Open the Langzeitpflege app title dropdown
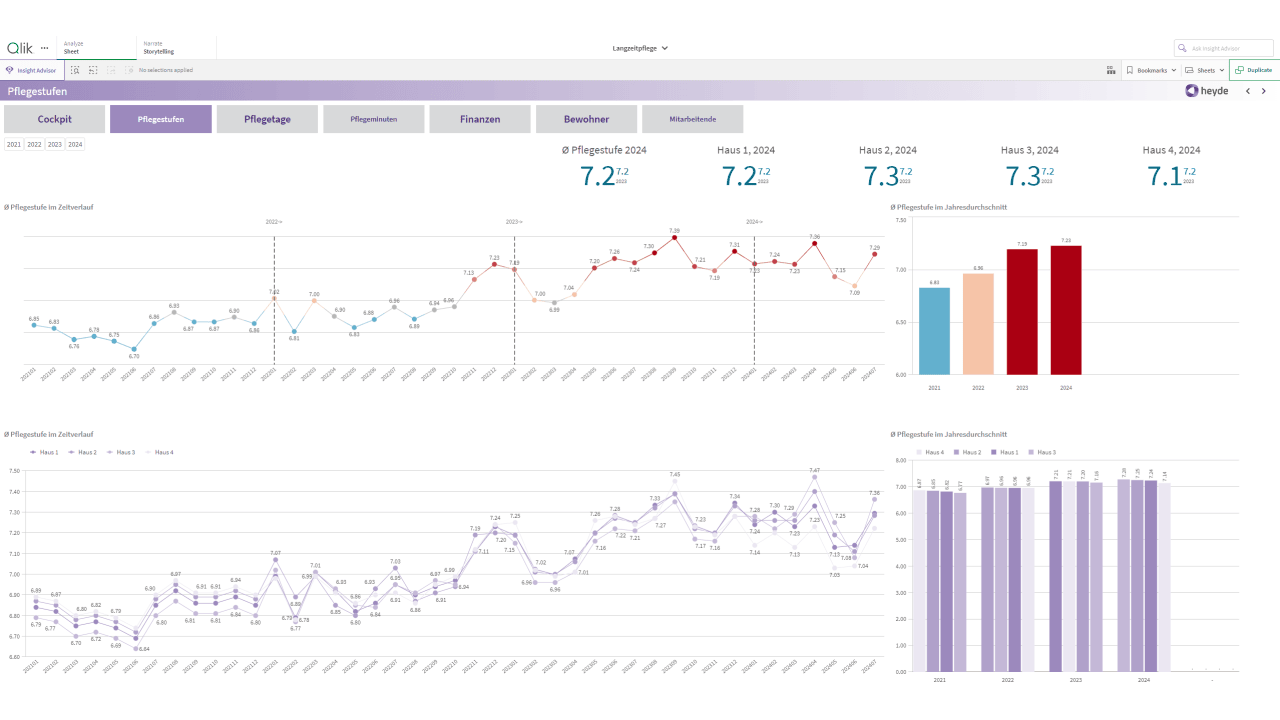Screen dimensions: 1280x720 coord(640,48)
